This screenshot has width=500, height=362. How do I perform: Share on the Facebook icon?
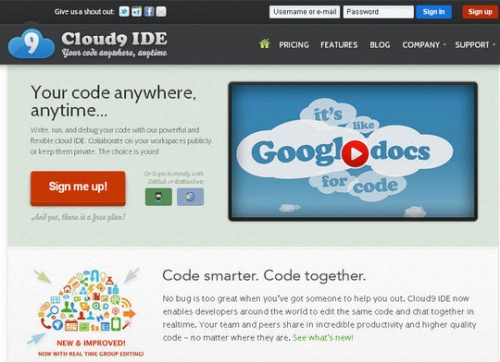(149, 12)
